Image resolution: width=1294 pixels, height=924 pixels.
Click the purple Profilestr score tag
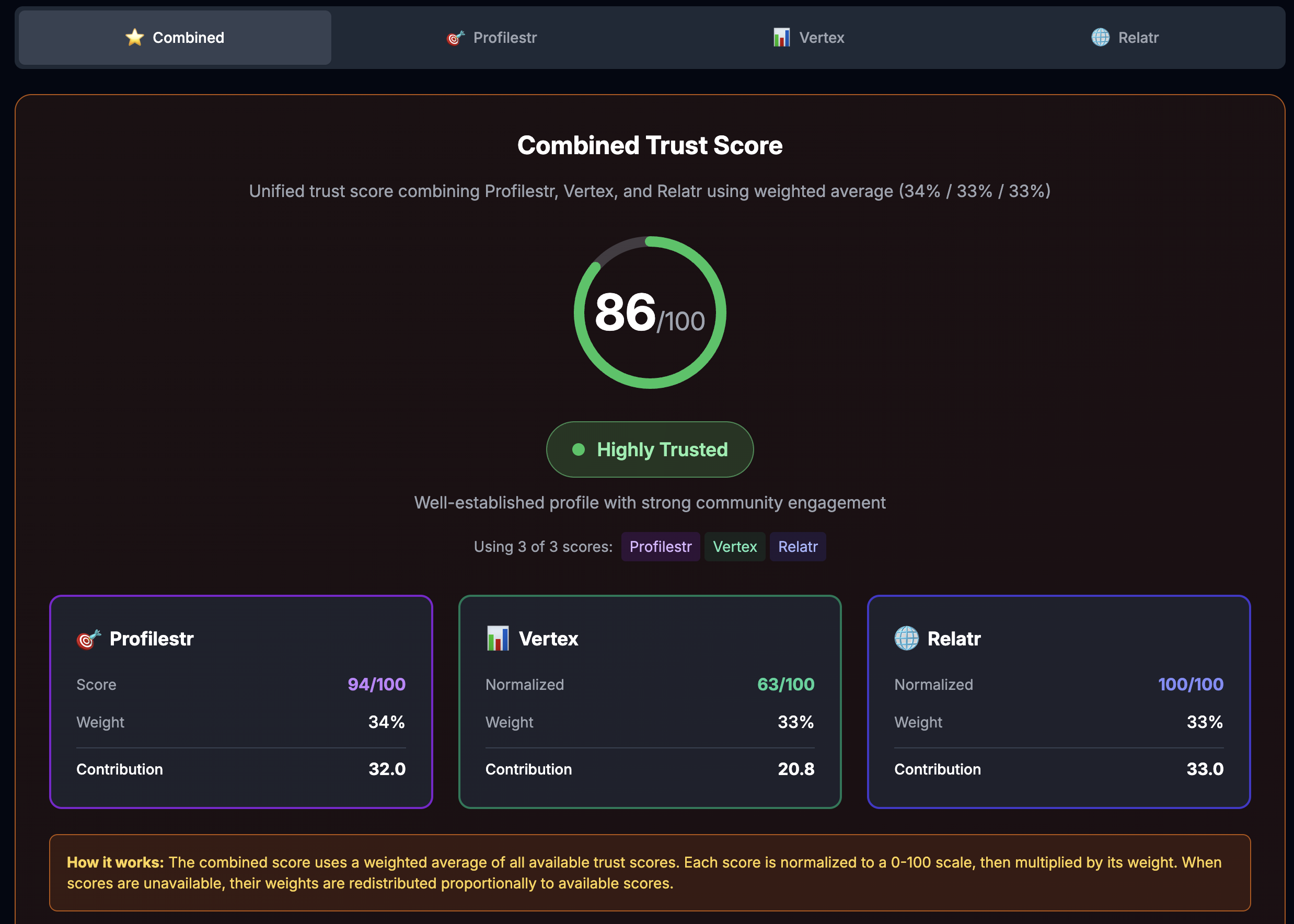coord(660,547)
